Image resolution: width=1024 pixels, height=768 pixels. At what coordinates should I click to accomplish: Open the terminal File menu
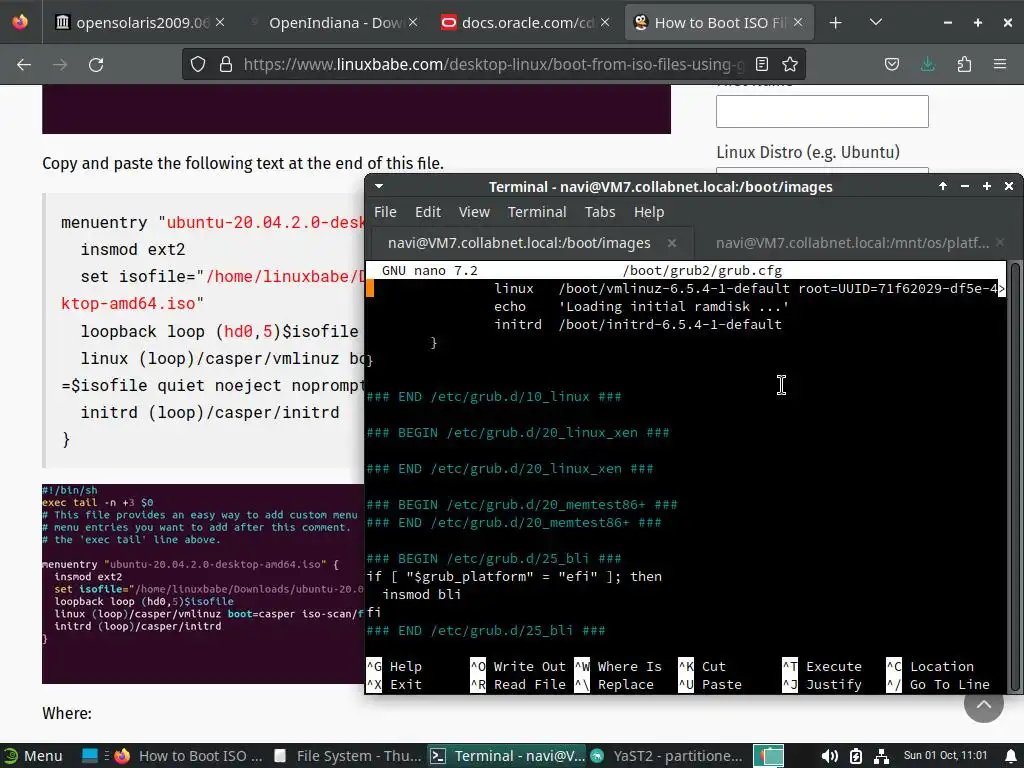(385, 212)
